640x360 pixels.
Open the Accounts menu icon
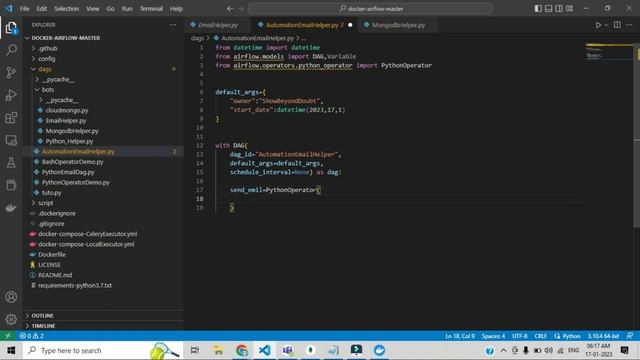click(x=11, y=297)
